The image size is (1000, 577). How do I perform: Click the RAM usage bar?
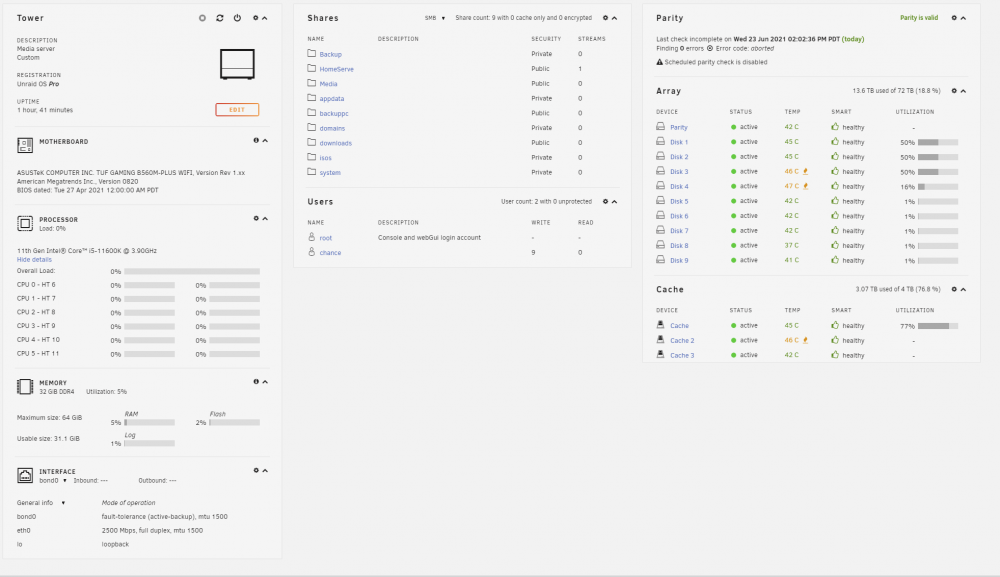149,422
